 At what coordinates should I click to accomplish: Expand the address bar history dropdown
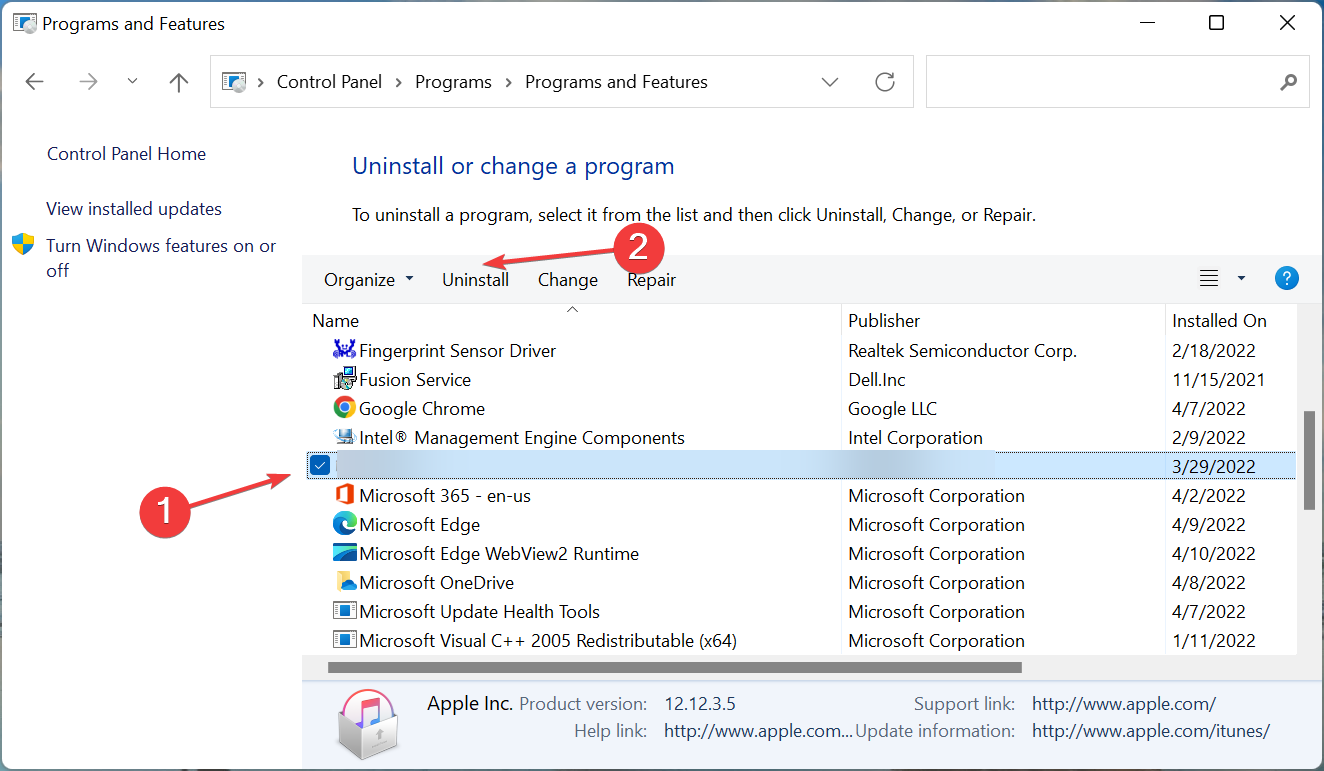[x=830, y=82]
